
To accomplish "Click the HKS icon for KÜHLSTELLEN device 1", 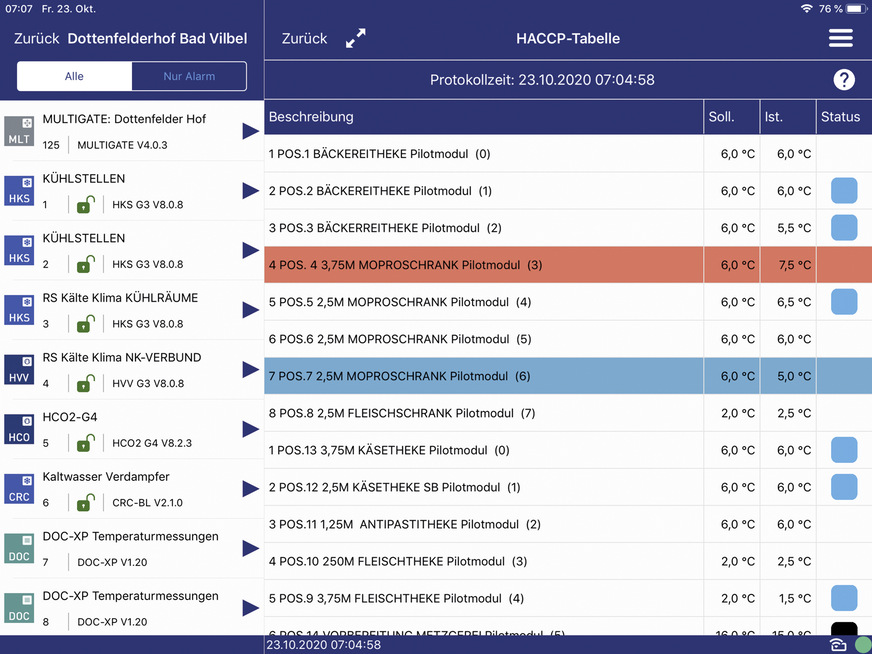I will point(20,190).
